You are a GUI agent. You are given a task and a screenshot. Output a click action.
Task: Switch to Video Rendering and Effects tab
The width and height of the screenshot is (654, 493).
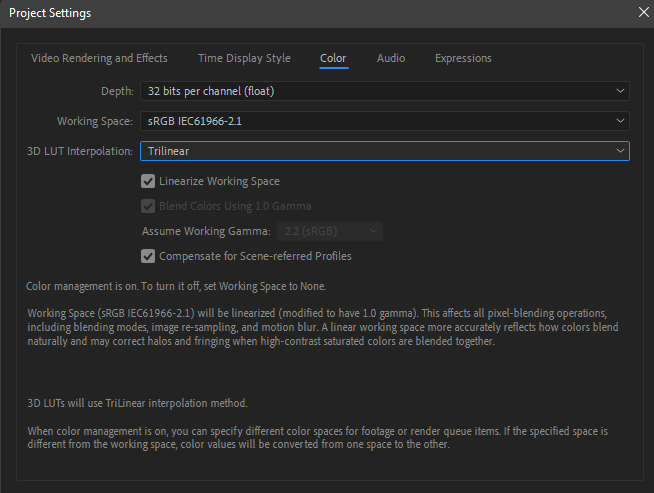tap(99, 58)
